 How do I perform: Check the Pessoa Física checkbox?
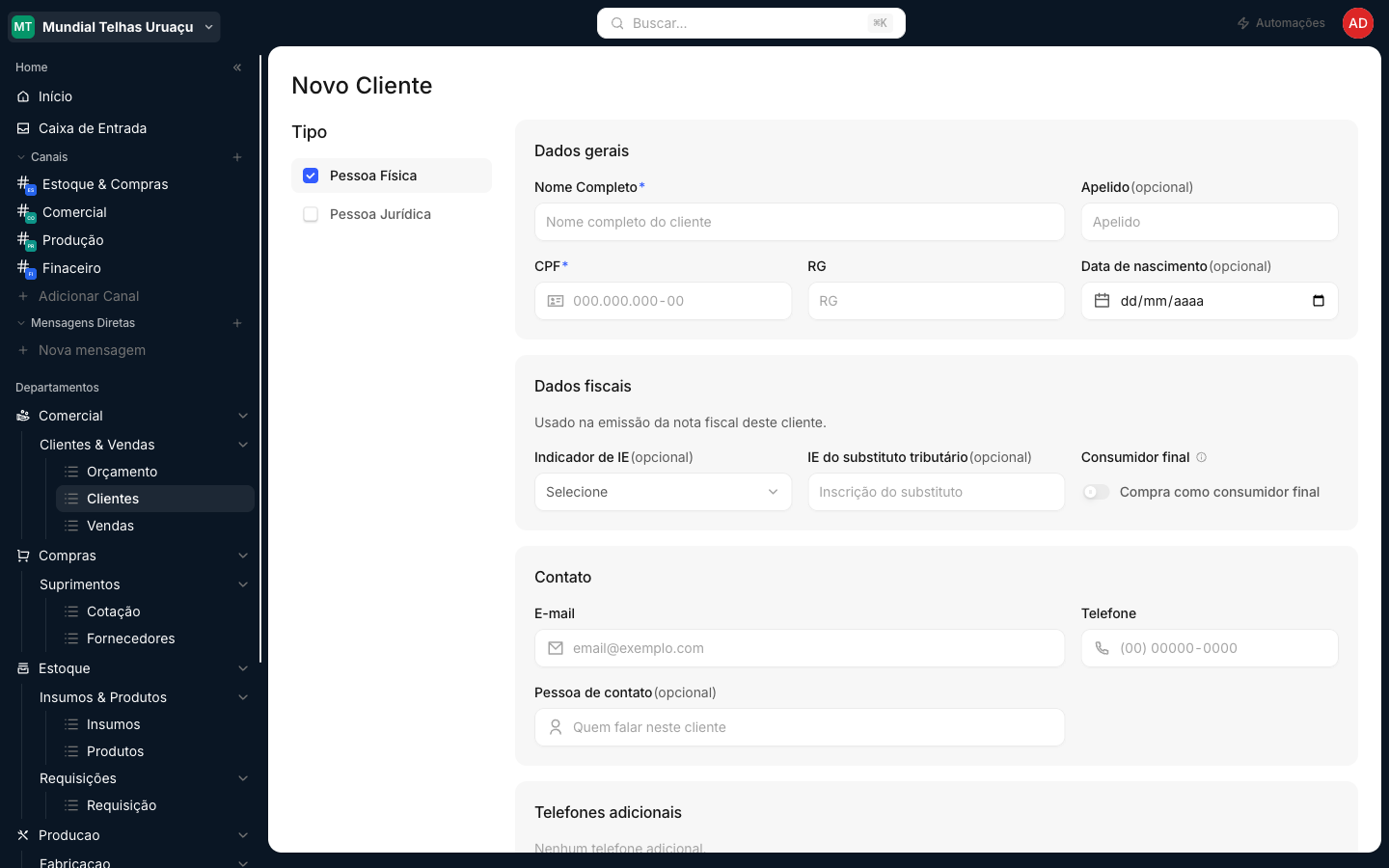pyautogui.click(x=311, y=176)
